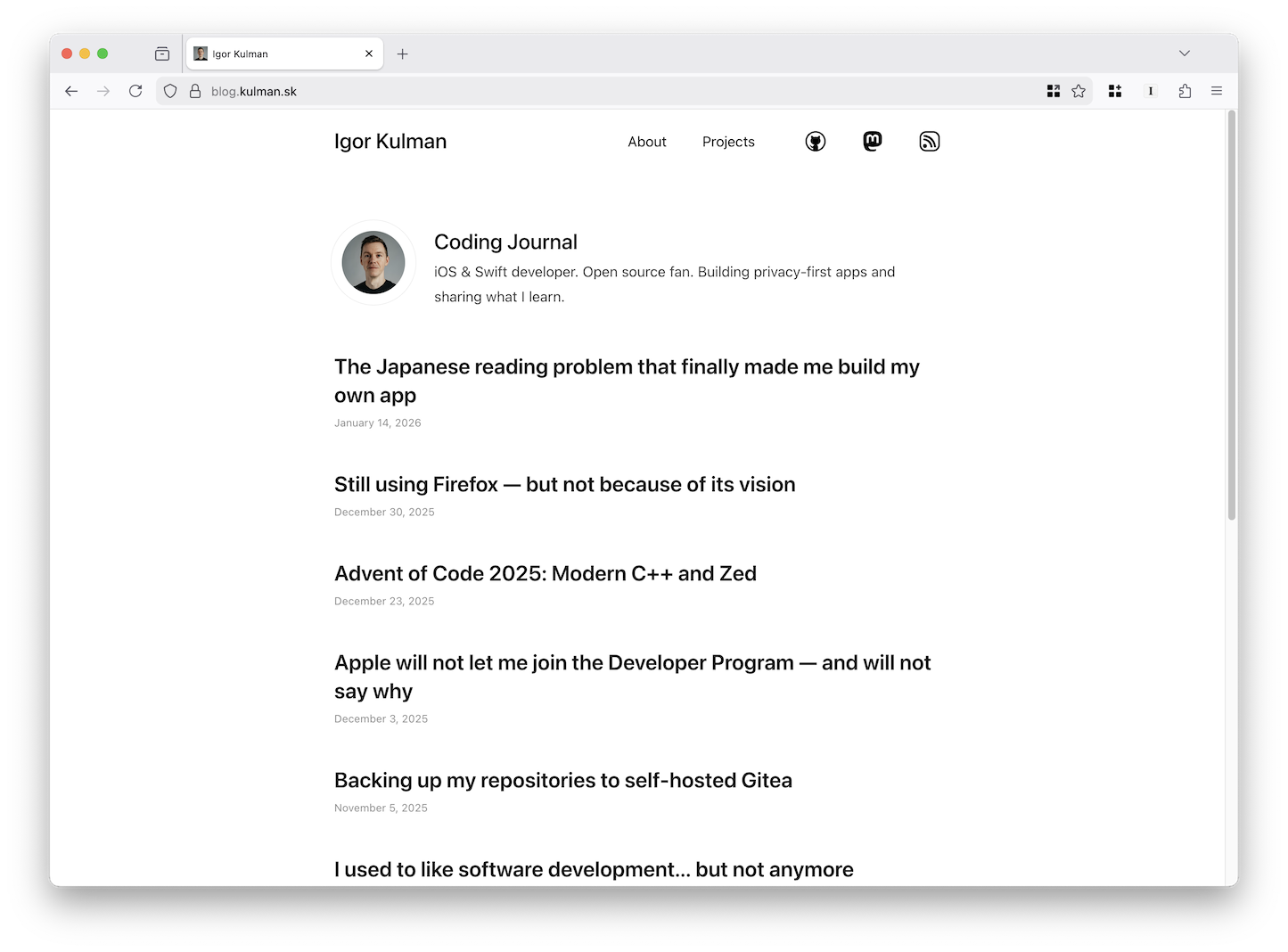Viewport: 1288px width, 952px height.
Task: Click the page vertical scrollbar
Action: [1232, 316]
